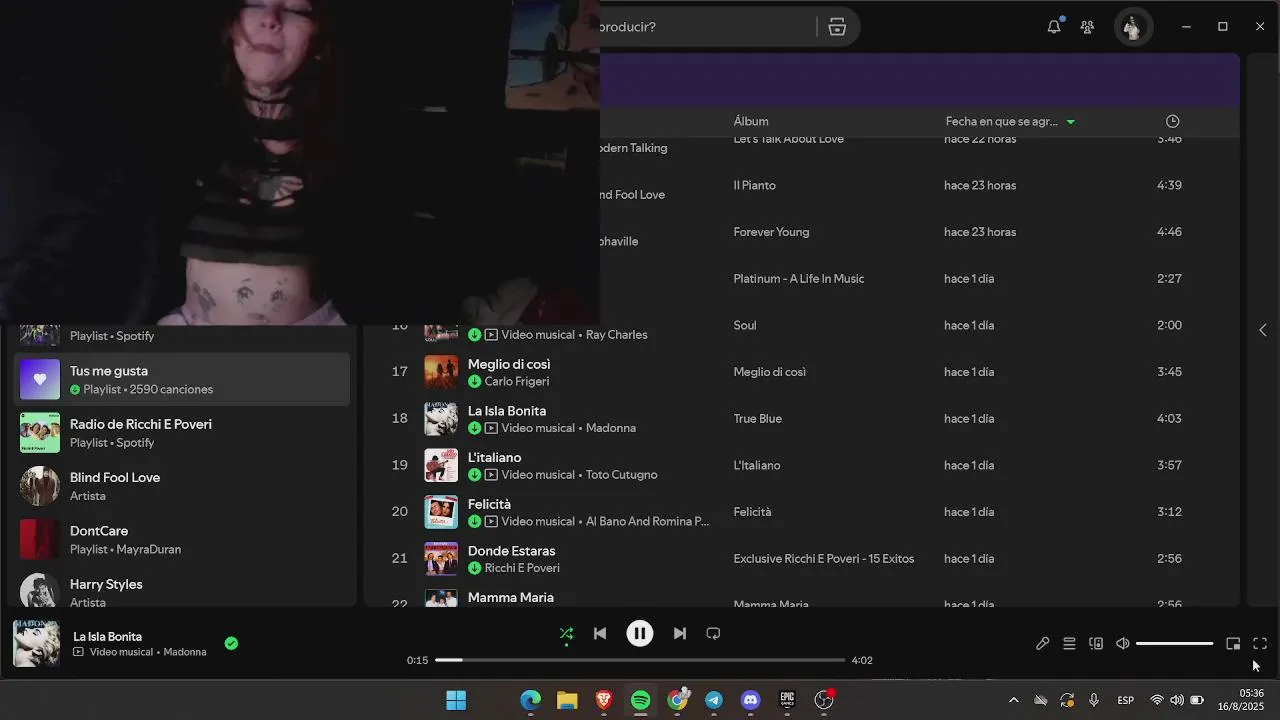Play L'italiano track

[803, 465]
